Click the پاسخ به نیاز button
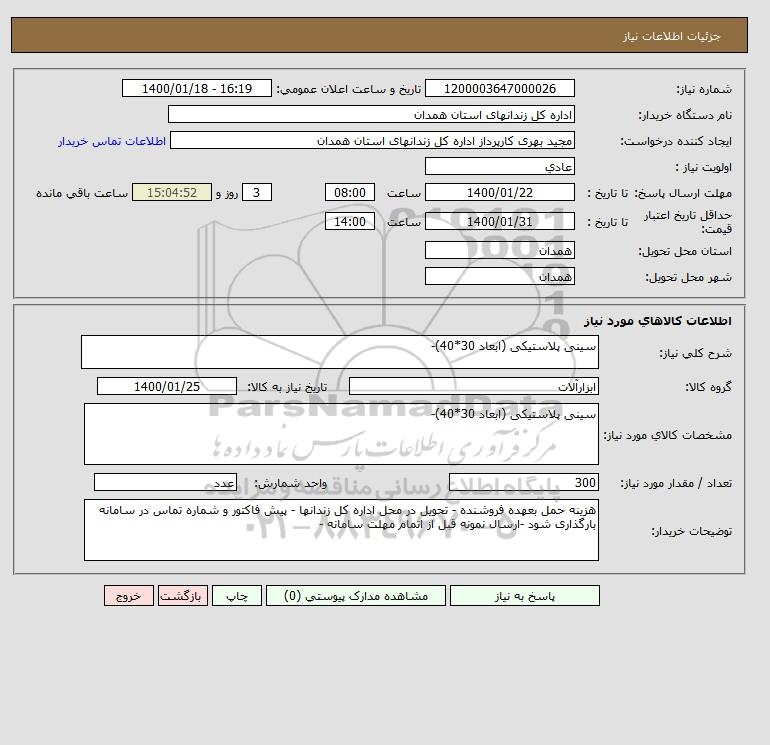Screen dimensions: 770x745 pos(524,596)
